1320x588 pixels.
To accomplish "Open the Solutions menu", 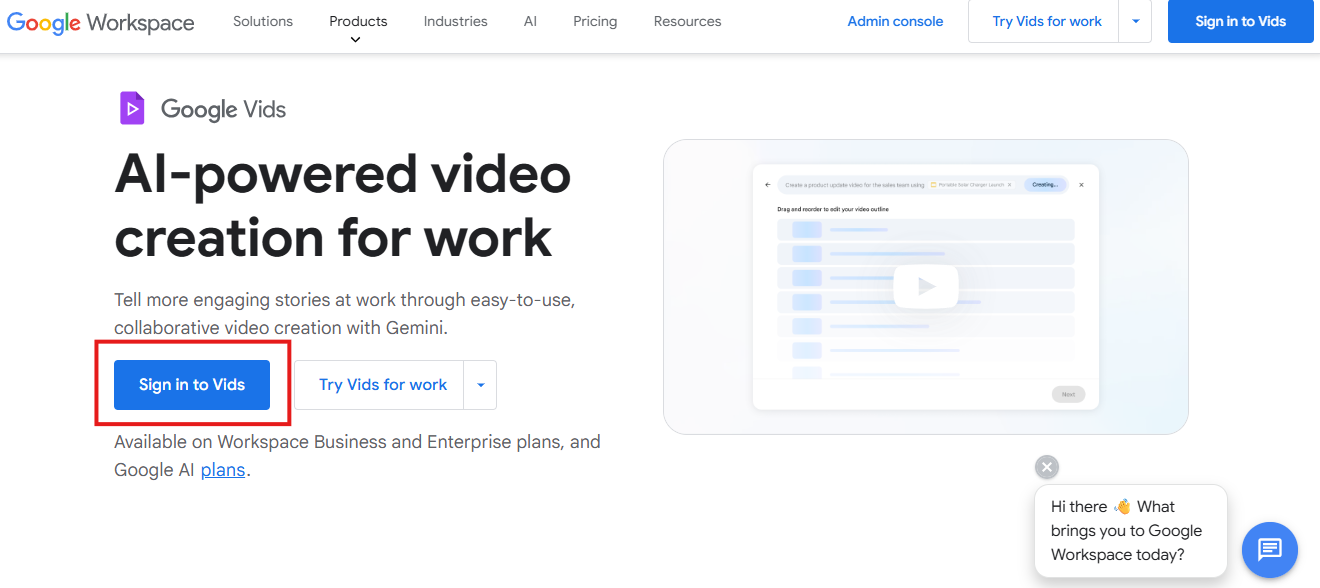I will tap(263, 21).
